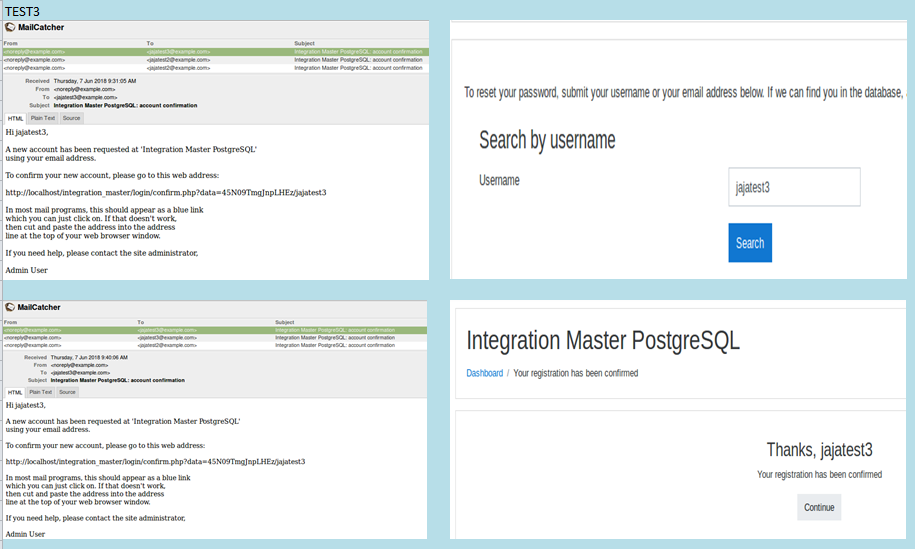915x549 pixels.
Task: Click To column header in bottom MailCatcher
Action: coord(141,322)
